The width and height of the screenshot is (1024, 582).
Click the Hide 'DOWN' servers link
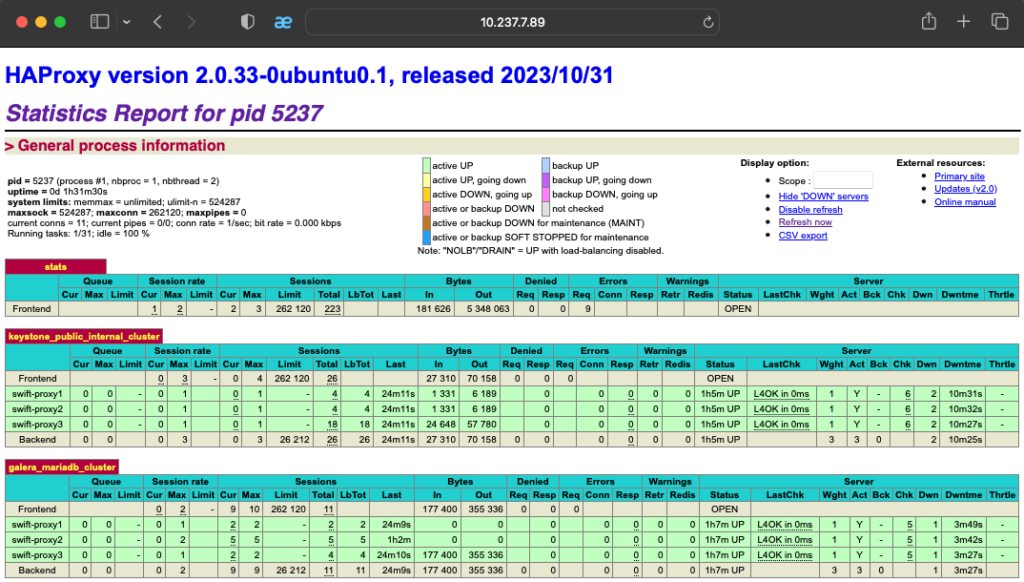point(823,197)
